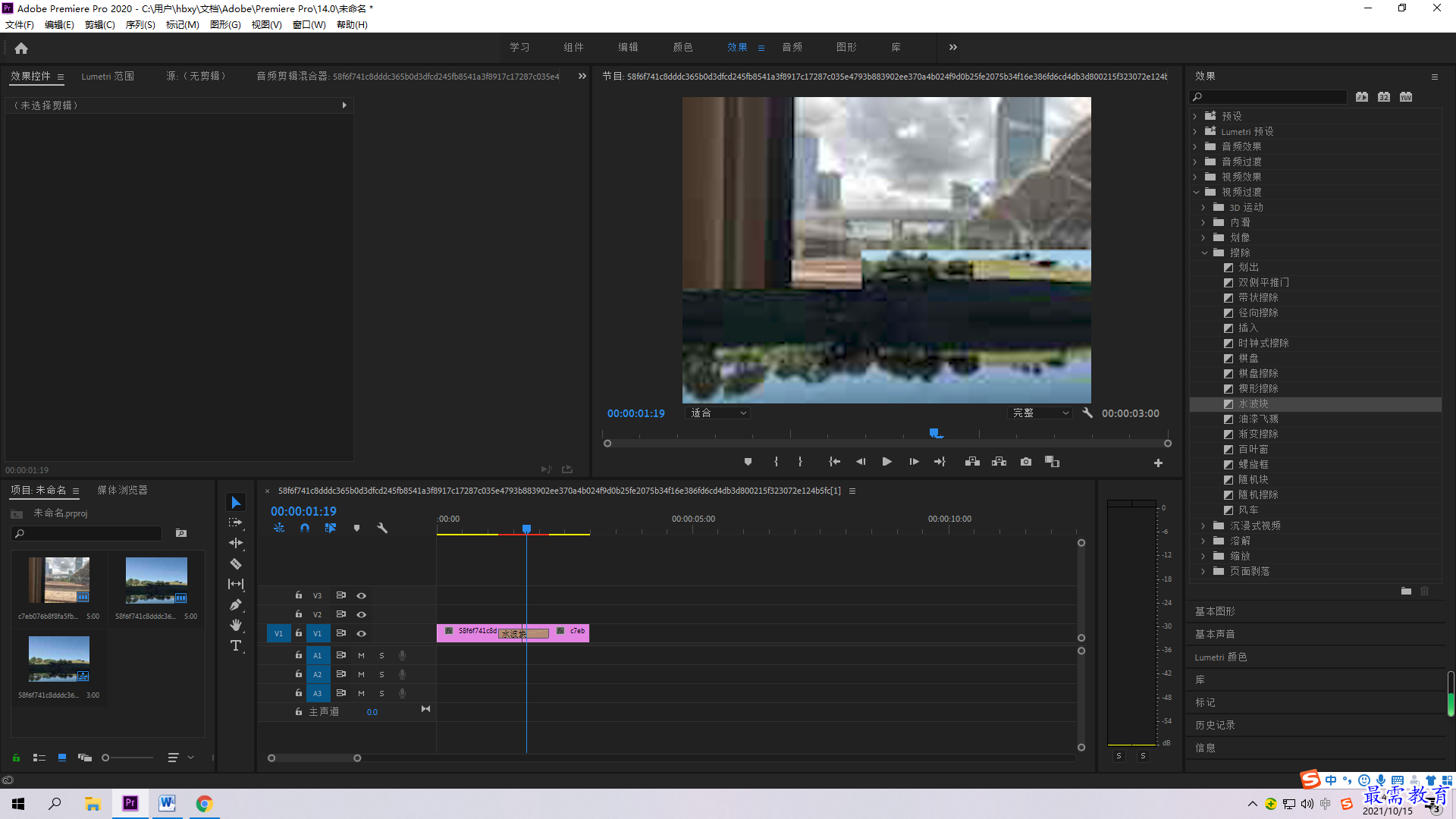Click the effects search field
Image resolution: width=1456 pixels, height=819 pixels.
(1268, 97)
